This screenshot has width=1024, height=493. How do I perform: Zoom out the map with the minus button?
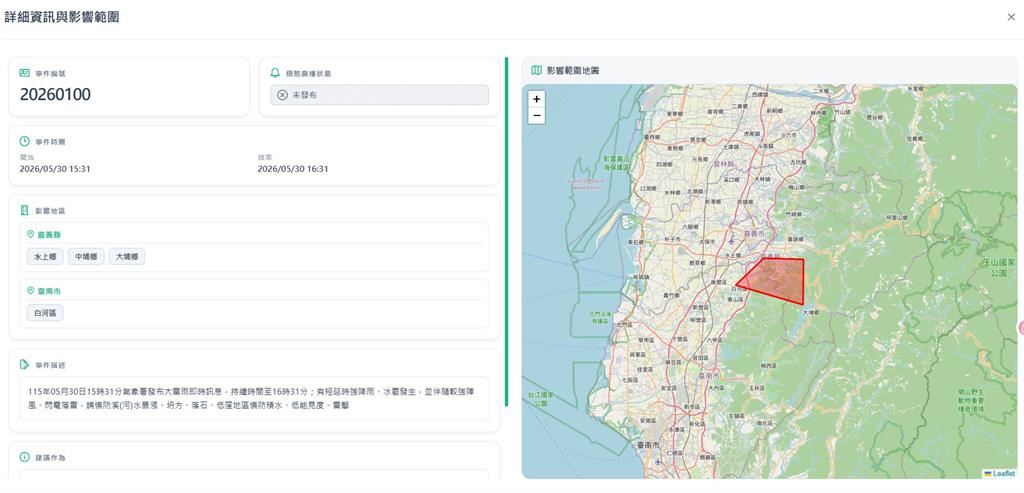pos(536,116)
